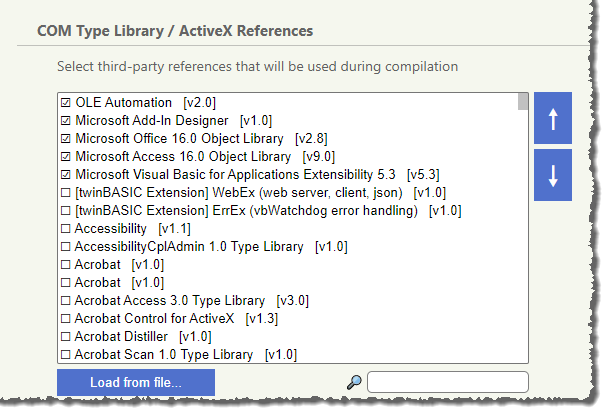Uncheck Microsoft Add-In Designer reference

pos(66,120)
